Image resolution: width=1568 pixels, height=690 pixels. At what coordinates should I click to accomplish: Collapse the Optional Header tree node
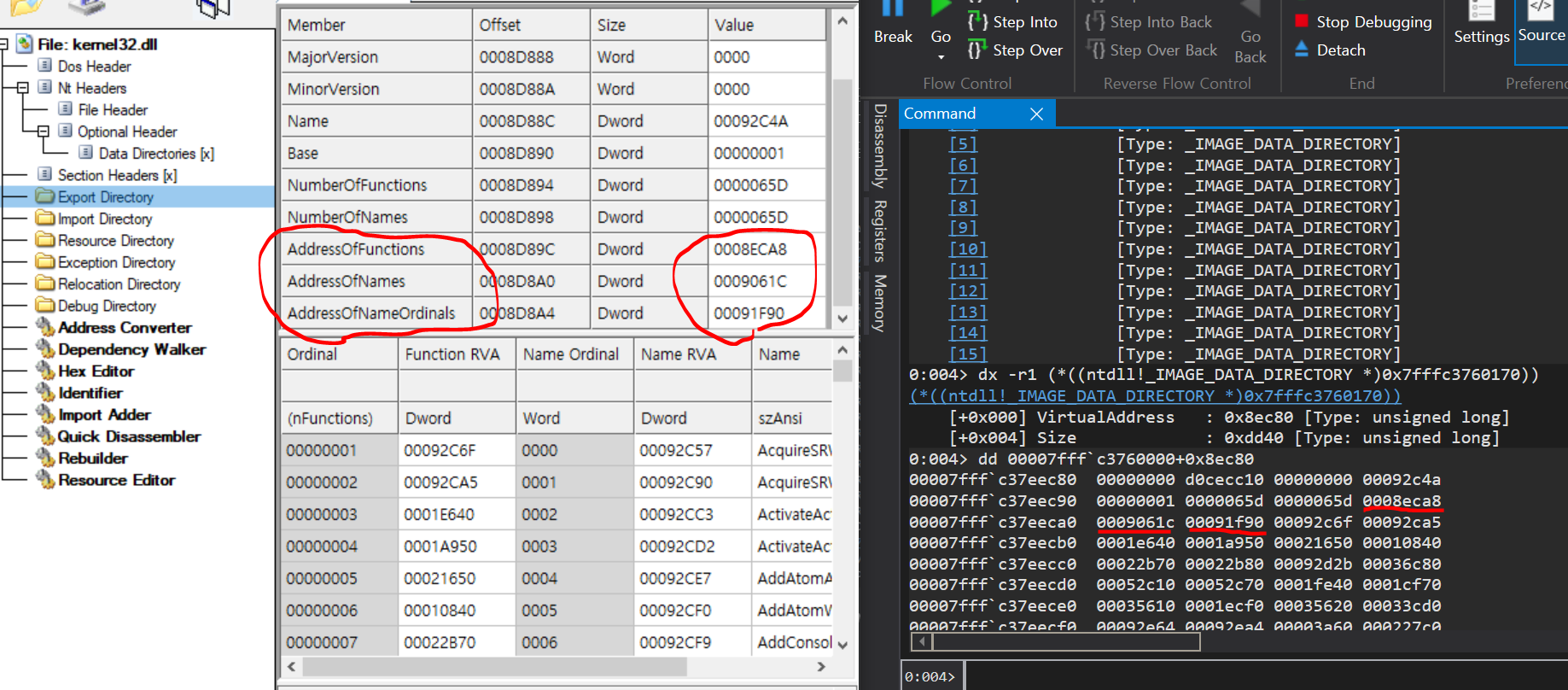click(x=43, y=132)
